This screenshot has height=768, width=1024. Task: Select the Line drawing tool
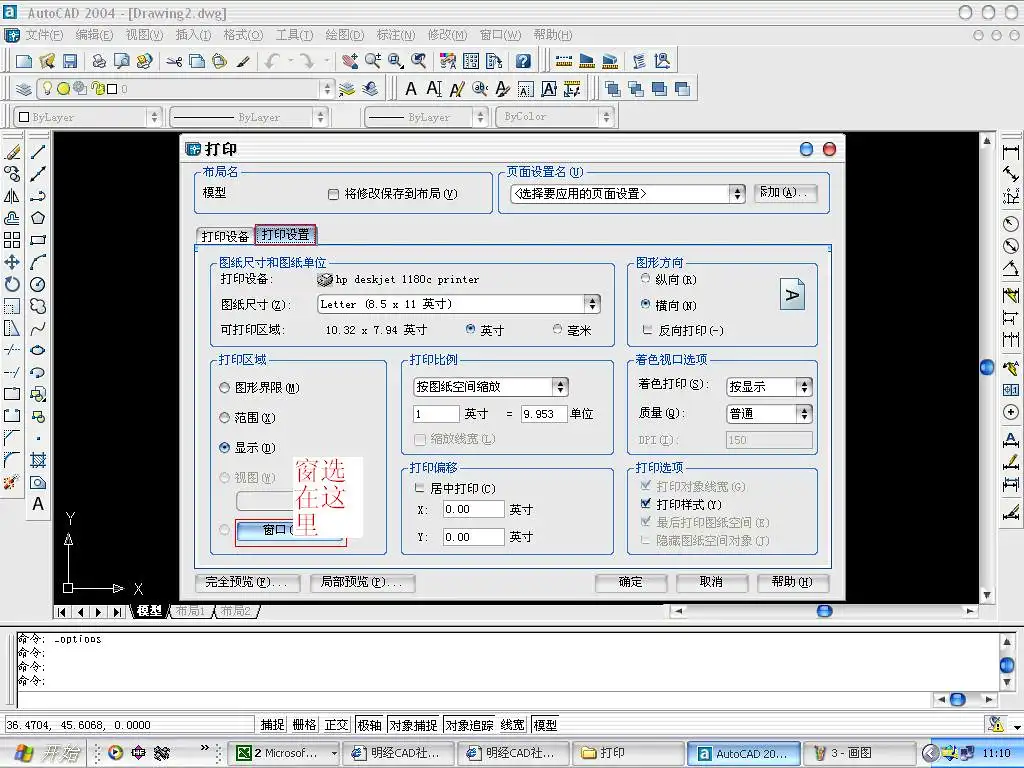click(x=38, y=152)
